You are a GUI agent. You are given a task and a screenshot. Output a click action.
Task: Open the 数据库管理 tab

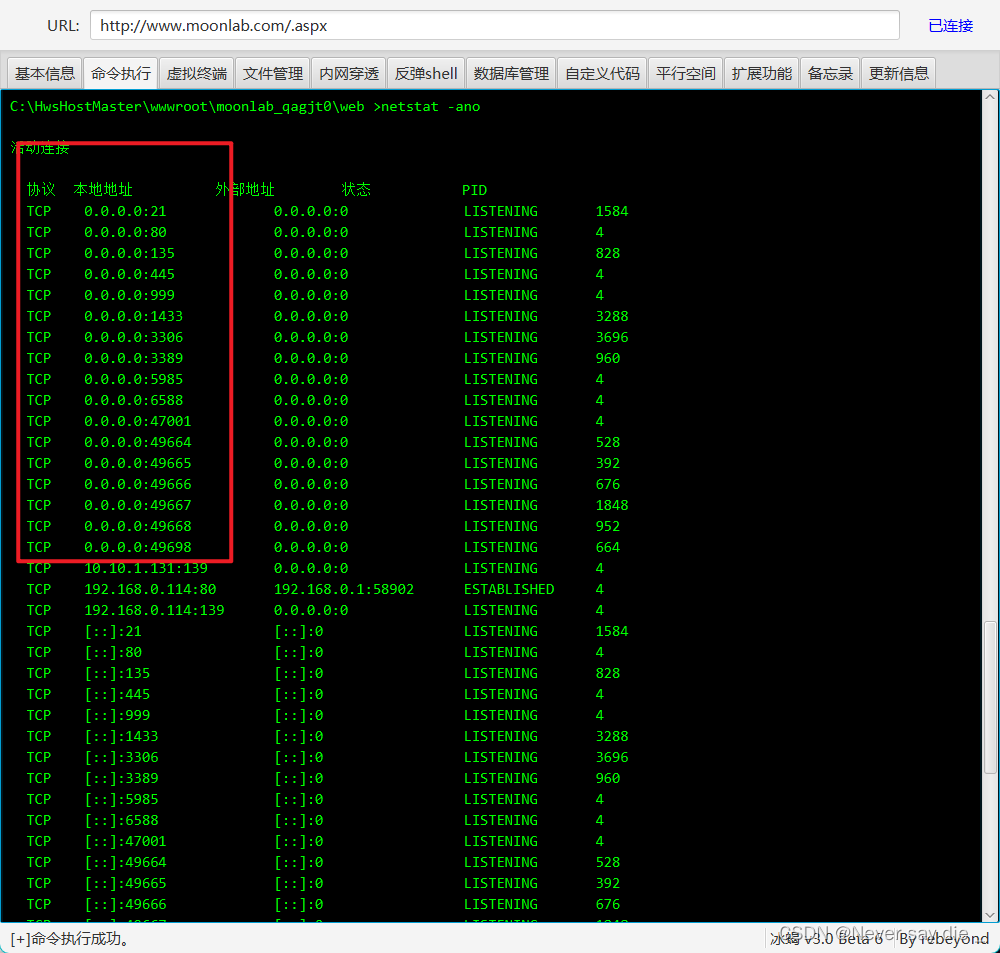pos(511,73)
